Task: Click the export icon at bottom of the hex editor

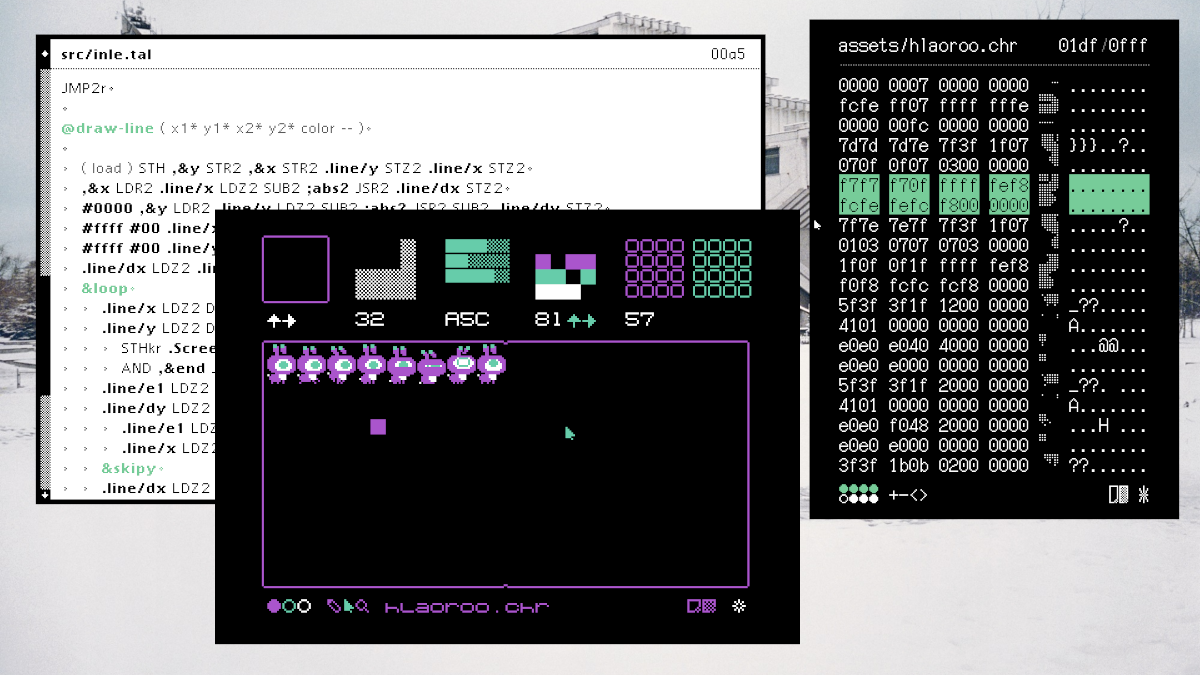Action: click(x=1113, y=494)
